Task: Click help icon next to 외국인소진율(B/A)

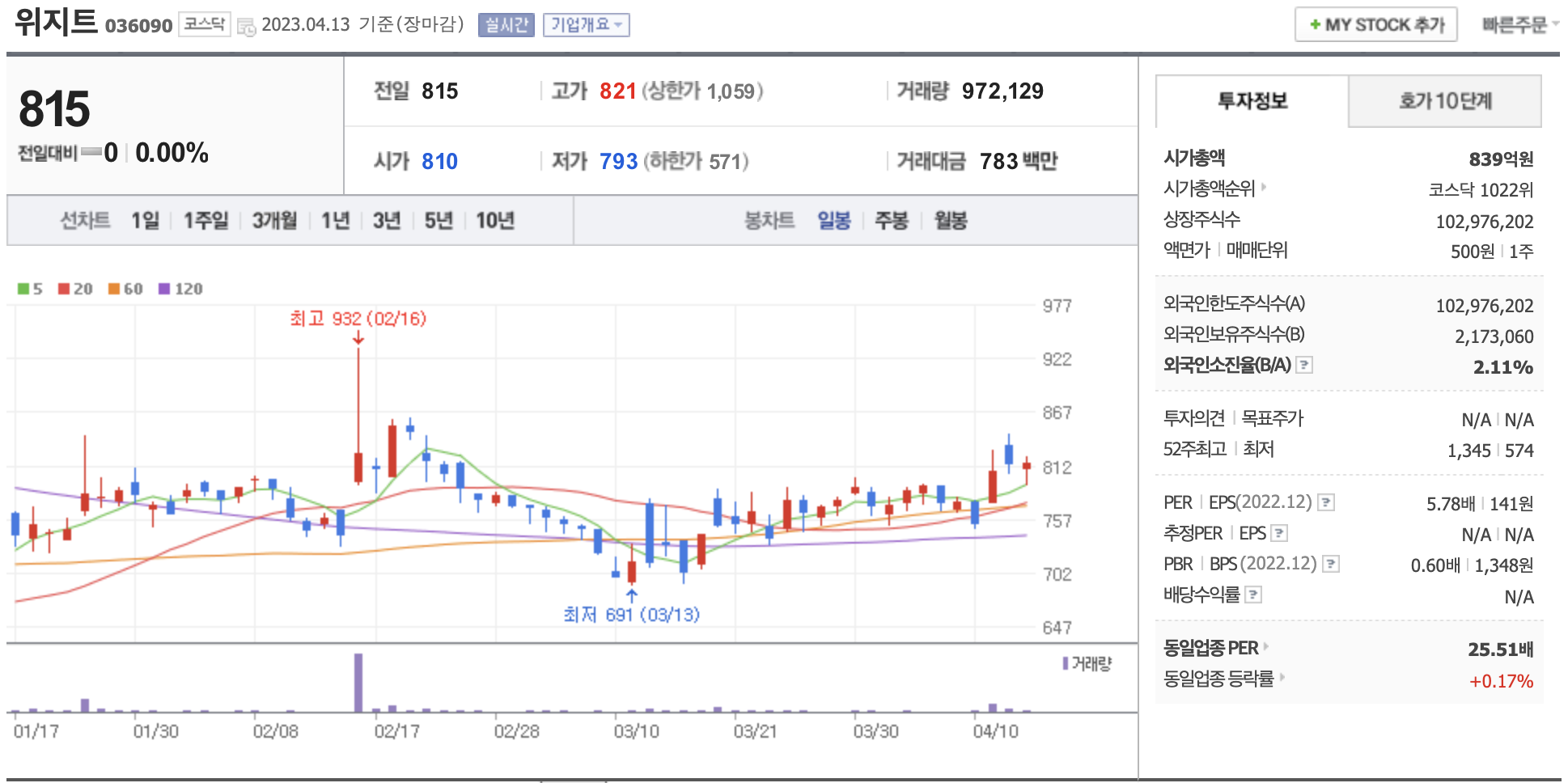Action: (1304, 365)
